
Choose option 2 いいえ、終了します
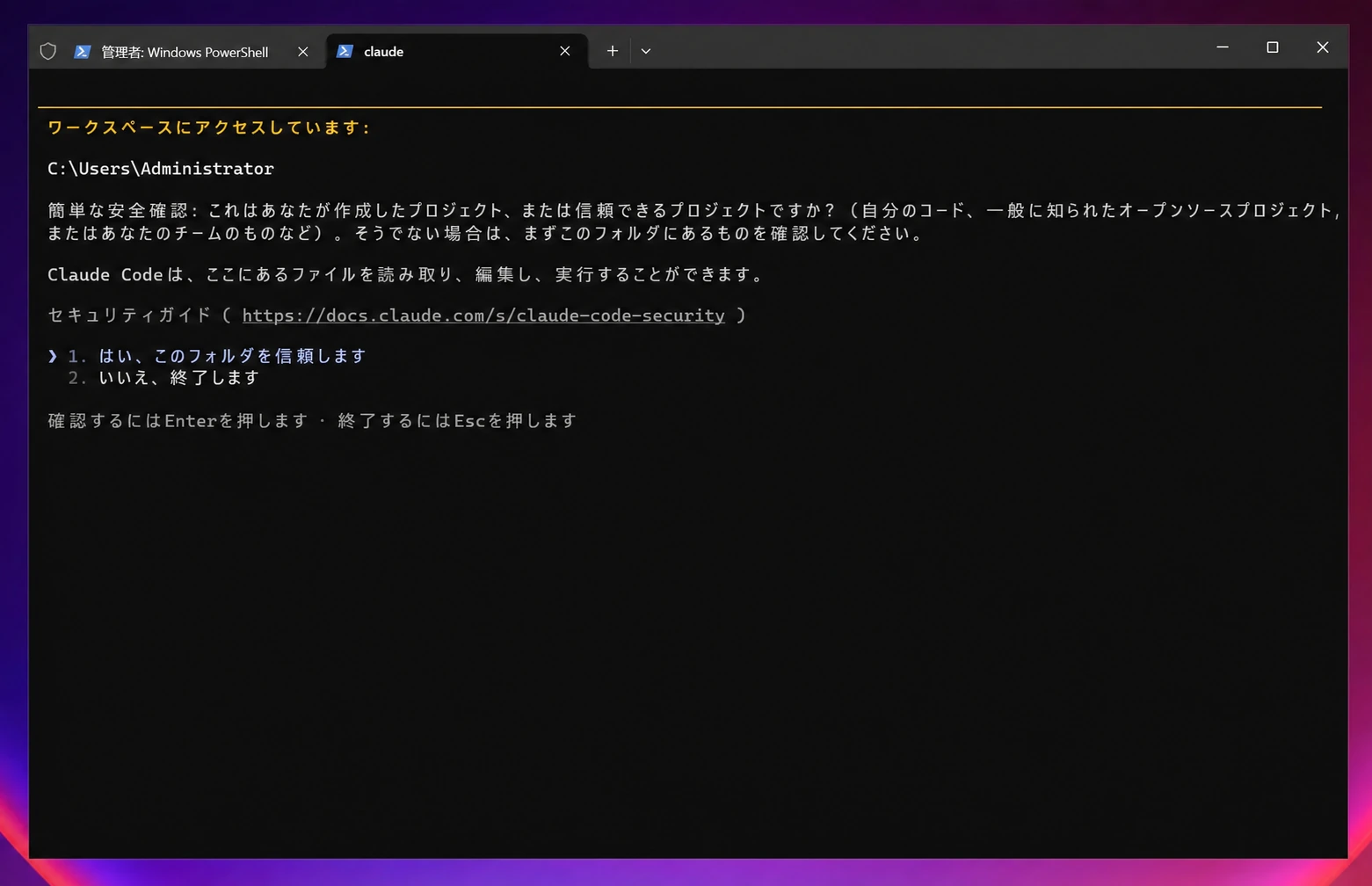click(164, 378)
